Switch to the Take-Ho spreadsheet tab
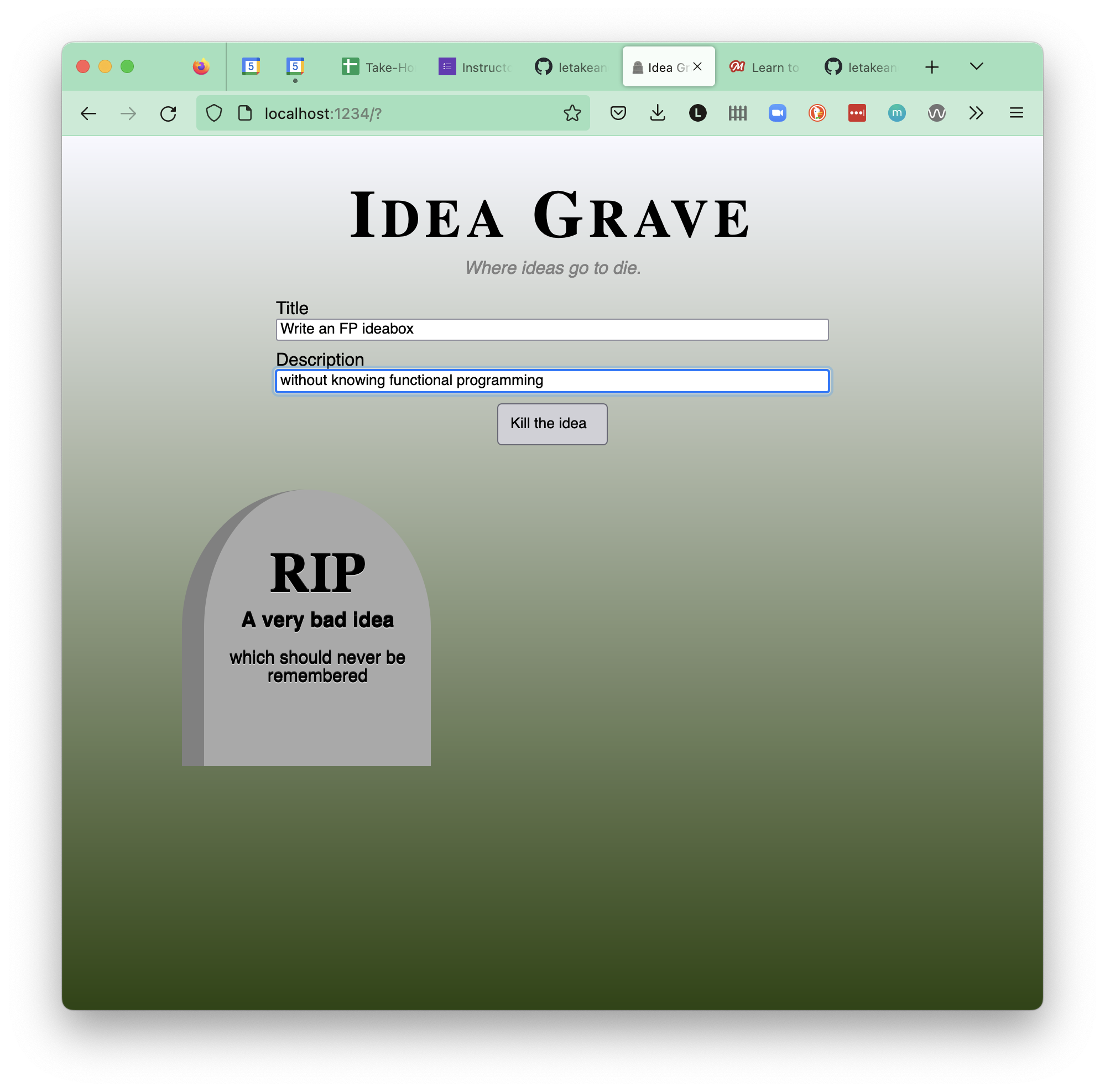 (x=378, y=67)
